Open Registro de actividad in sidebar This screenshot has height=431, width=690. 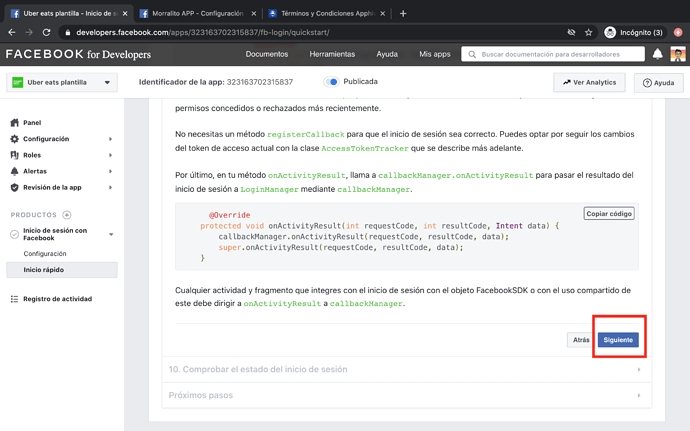pyautogui.click(x=57, y=299)
